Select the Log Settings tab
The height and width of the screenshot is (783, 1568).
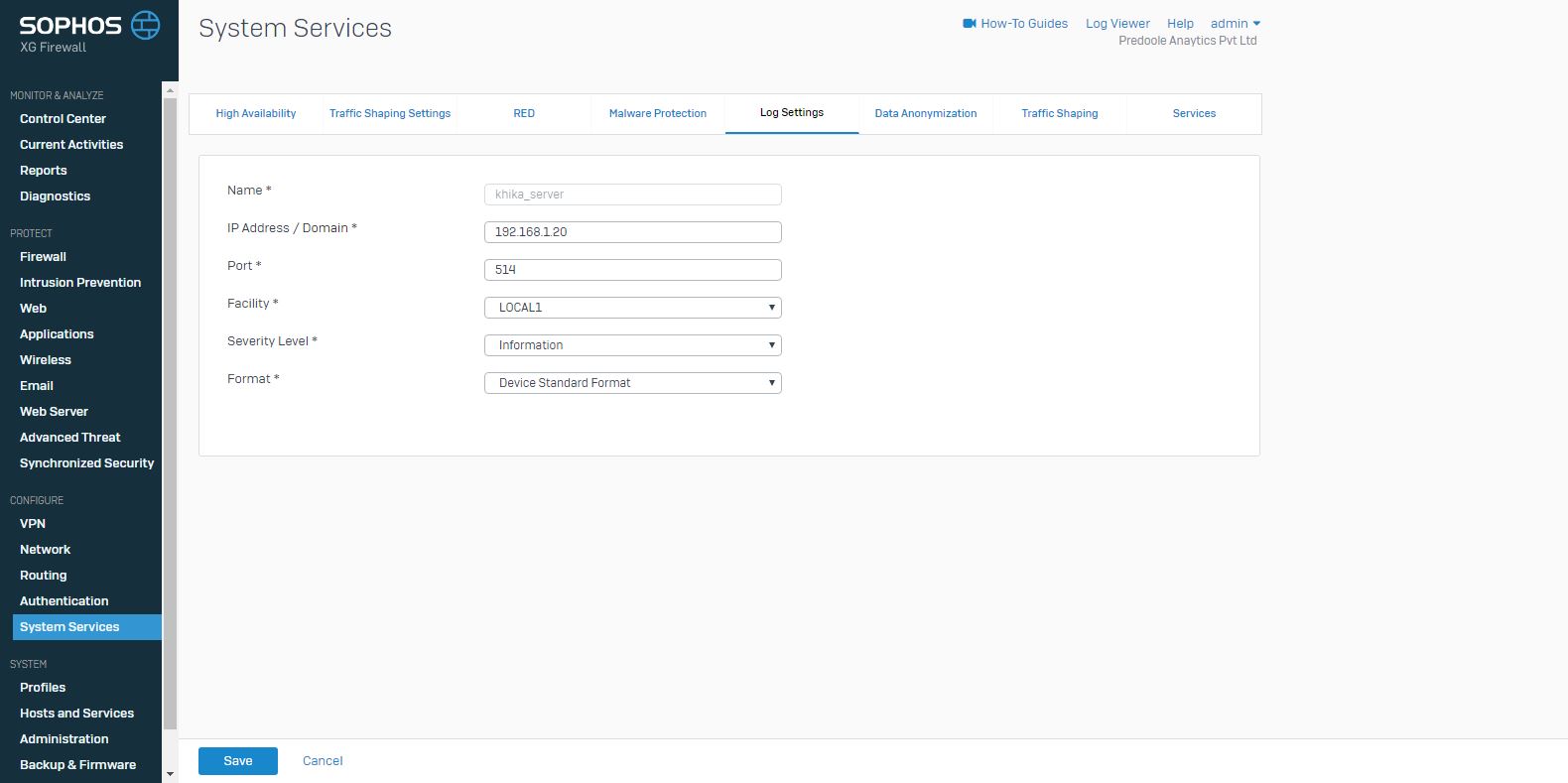click(792, 113)
